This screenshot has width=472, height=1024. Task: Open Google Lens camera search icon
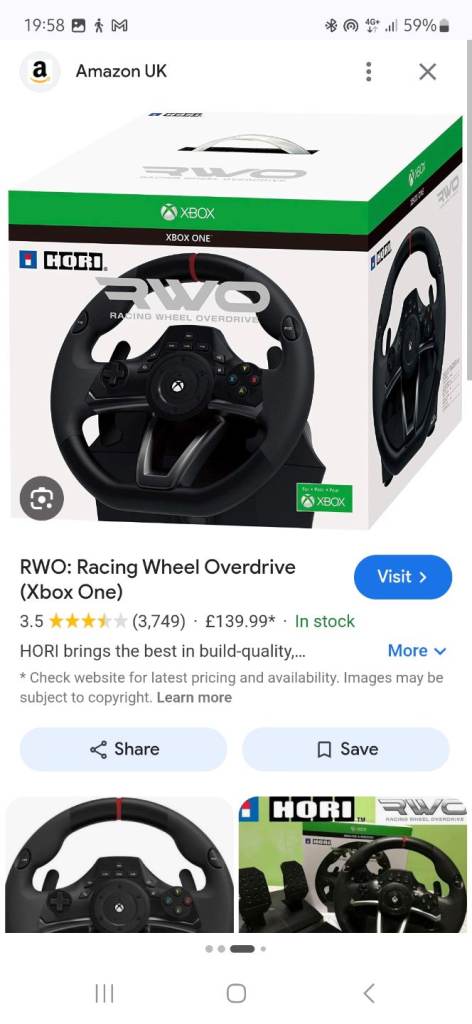41,499
